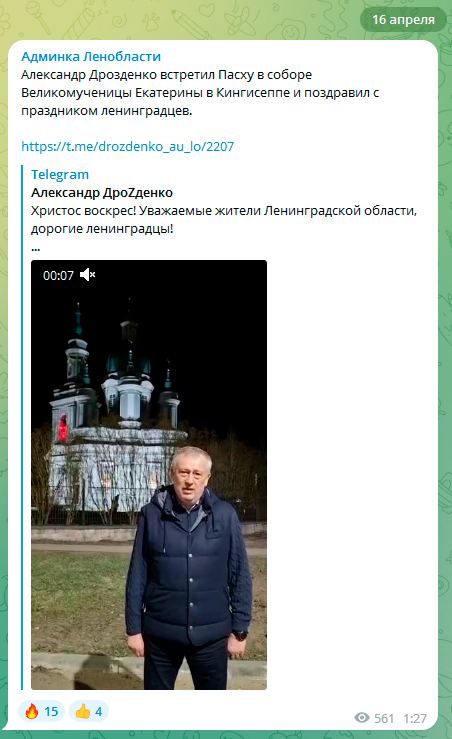
Task: Open the Александр ДроZденко preview title
Action: click(x=102, y=192)
